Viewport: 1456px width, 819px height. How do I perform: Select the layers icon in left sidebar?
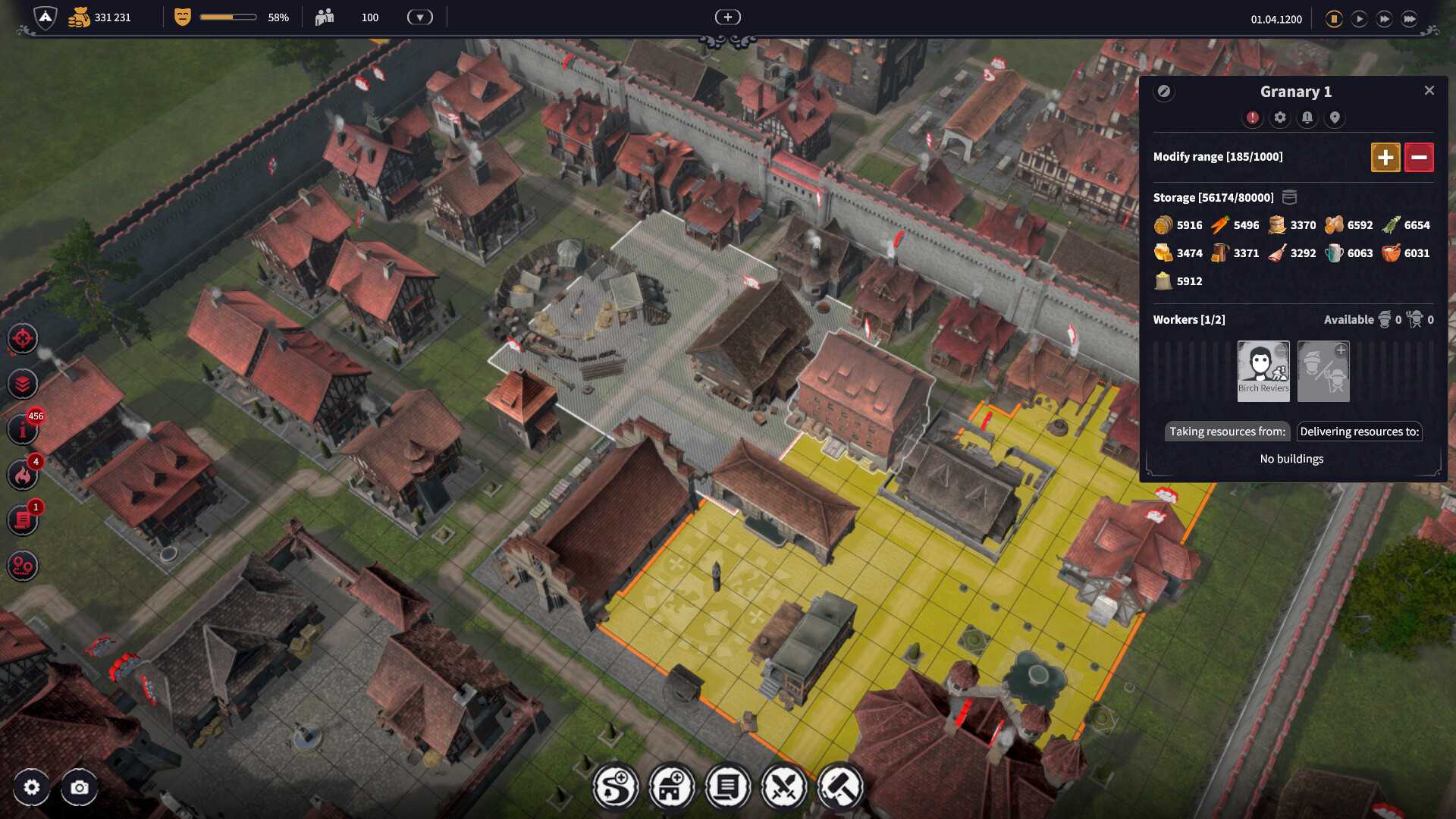[23, 384]
